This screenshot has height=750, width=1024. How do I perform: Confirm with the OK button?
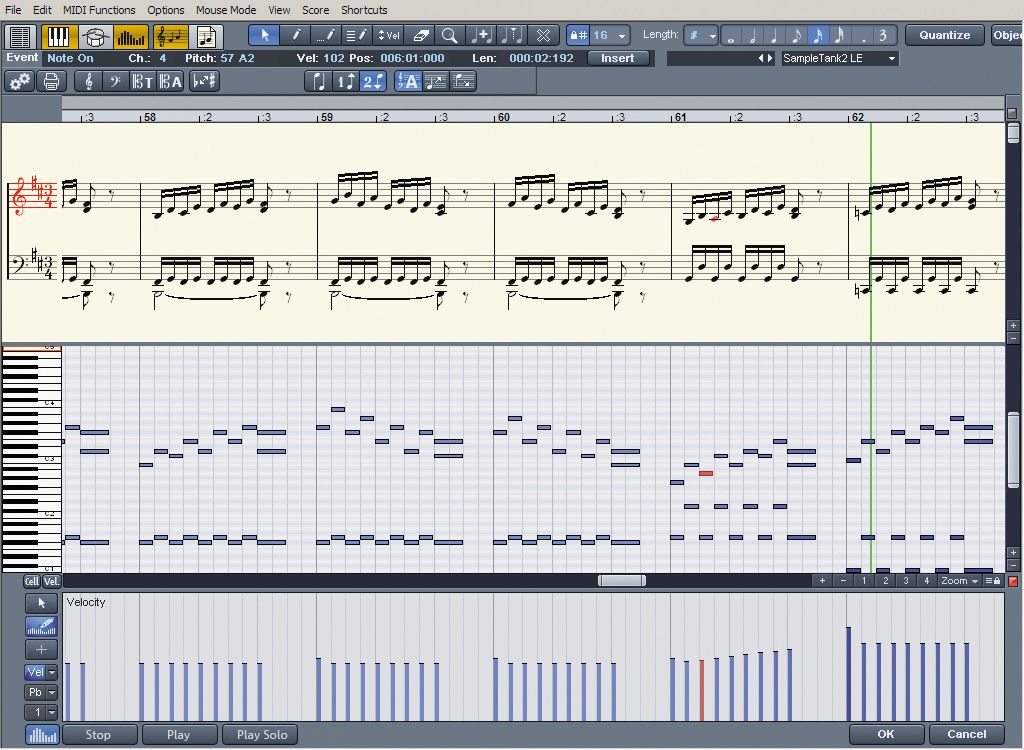tap(886, 734)
